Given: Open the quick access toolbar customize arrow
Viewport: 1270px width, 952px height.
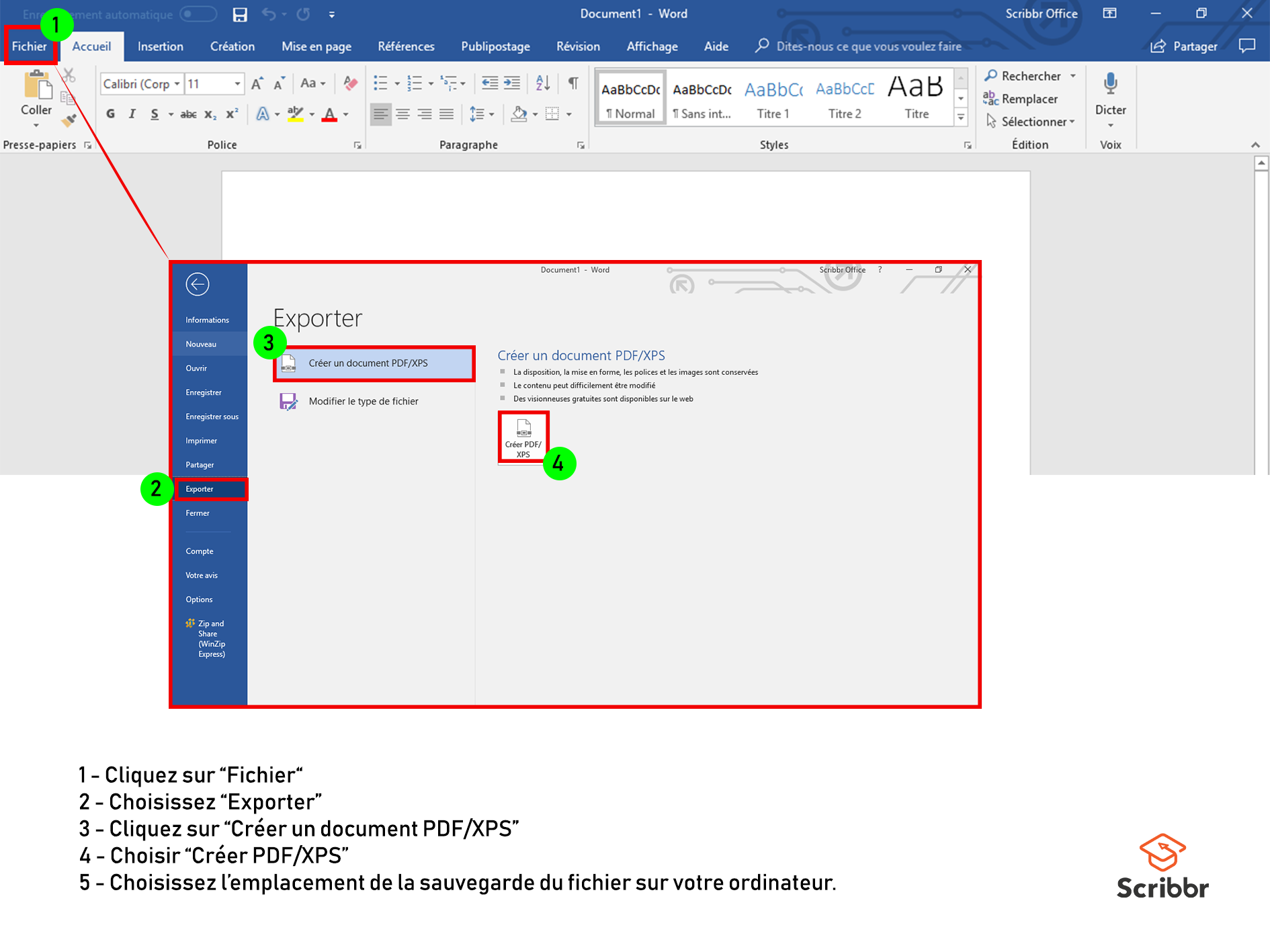Looking at the screenshot, I should tap(332, 14).
